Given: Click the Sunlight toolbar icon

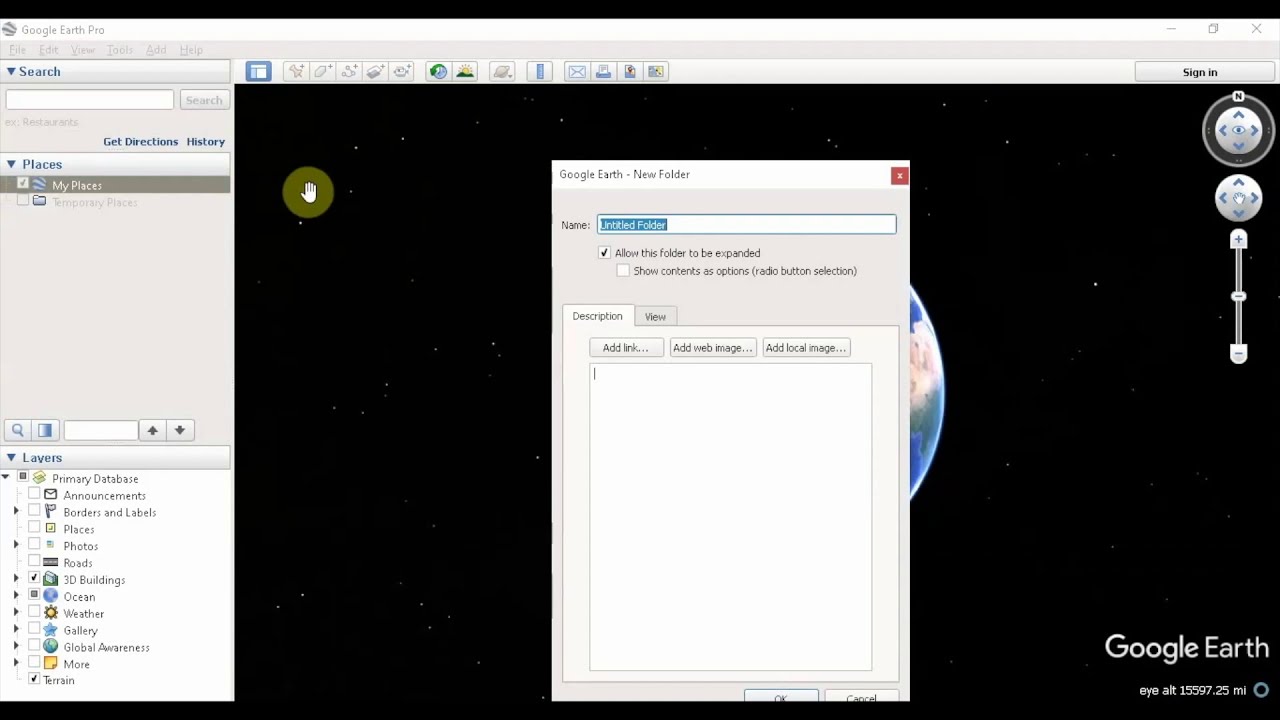Looking at the screenshot, I should 465,71.
